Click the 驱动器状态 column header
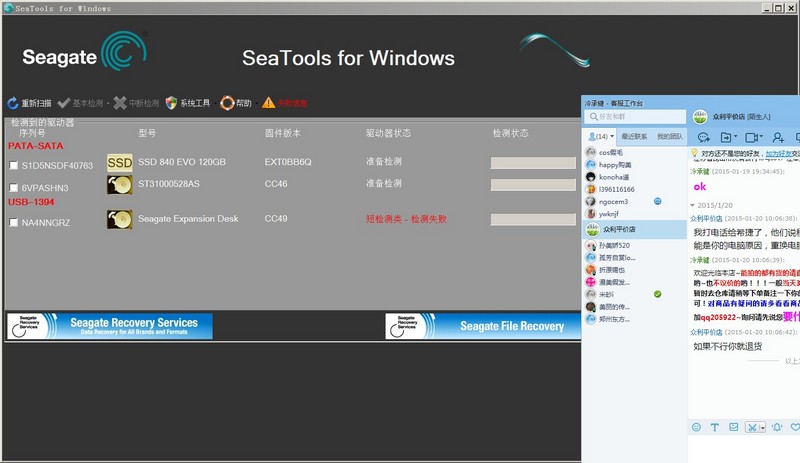Viewport: 800px width, 463px height. pyautogui.click(x=388, y=133)
